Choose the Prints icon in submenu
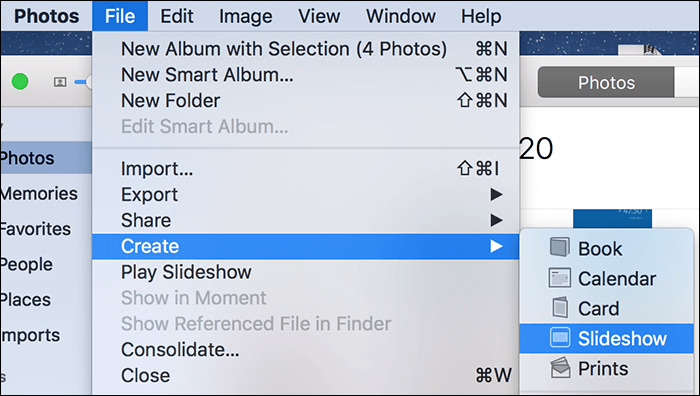Image resolution: width=700 pixels, height=396 pixels. coord(560,368)
